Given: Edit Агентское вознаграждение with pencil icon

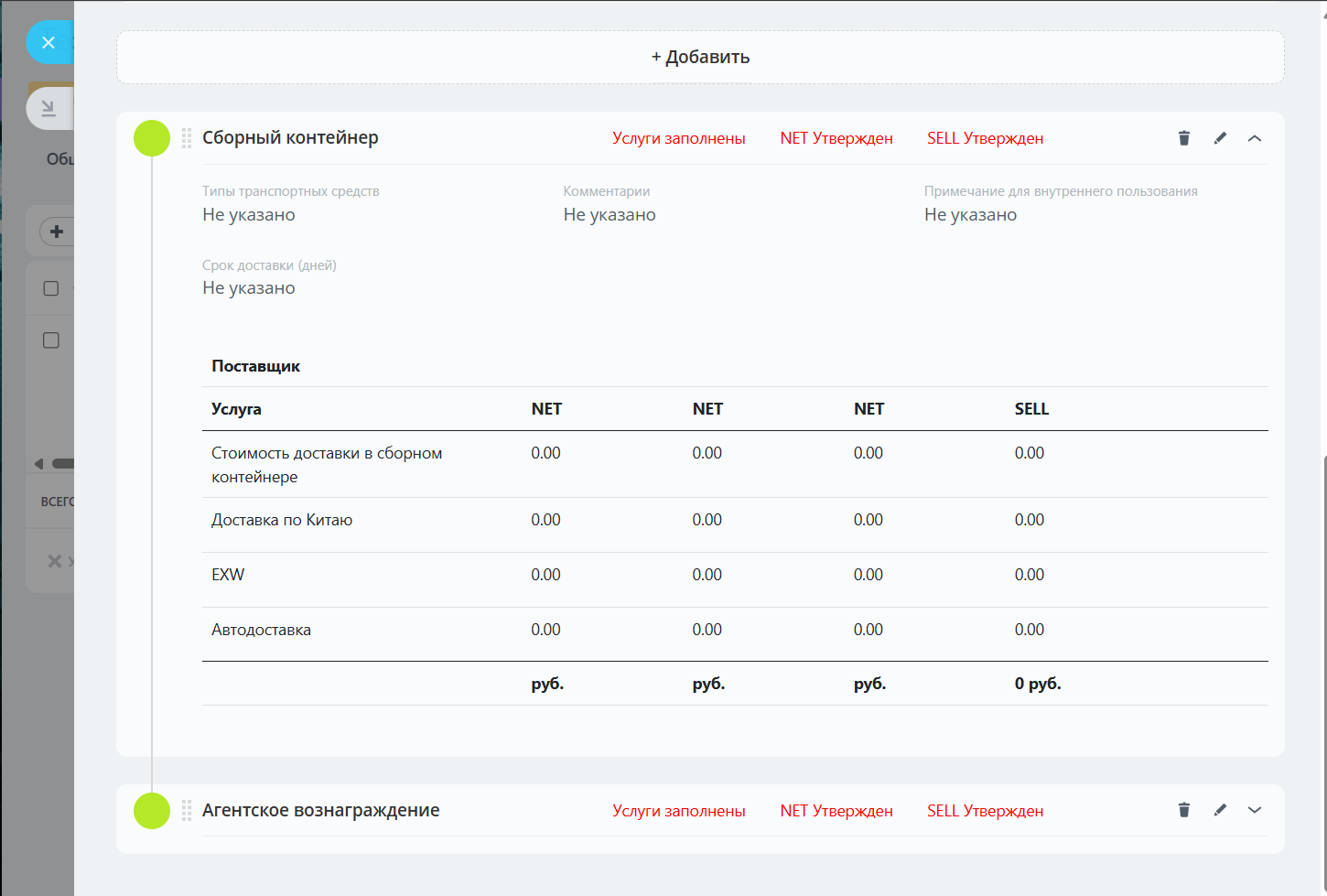Looking at the screenshot, I should [x=1220, y=810].
